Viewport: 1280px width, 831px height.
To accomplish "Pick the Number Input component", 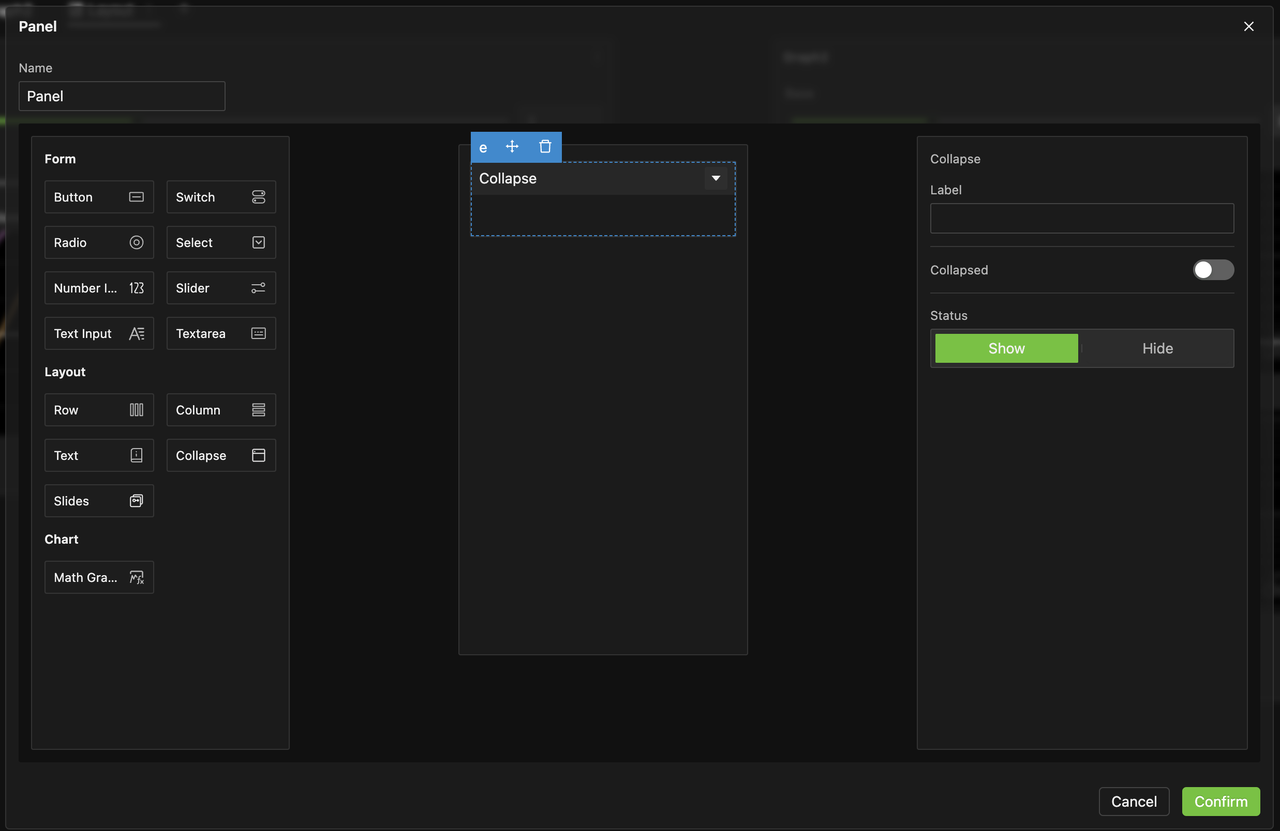I will pyautogui.click(x=99, y=288).
